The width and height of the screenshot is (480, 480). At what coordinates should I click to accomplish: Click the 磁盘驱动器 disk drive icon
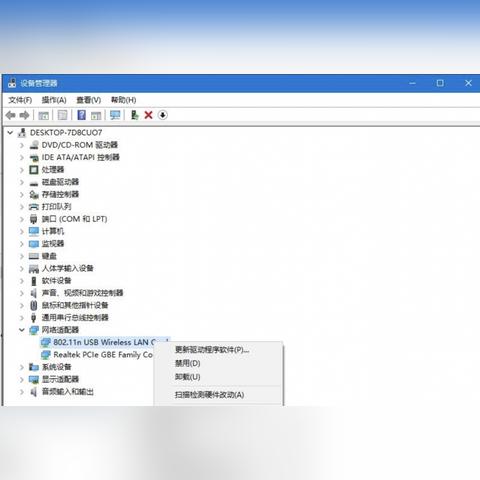(34, 183)
